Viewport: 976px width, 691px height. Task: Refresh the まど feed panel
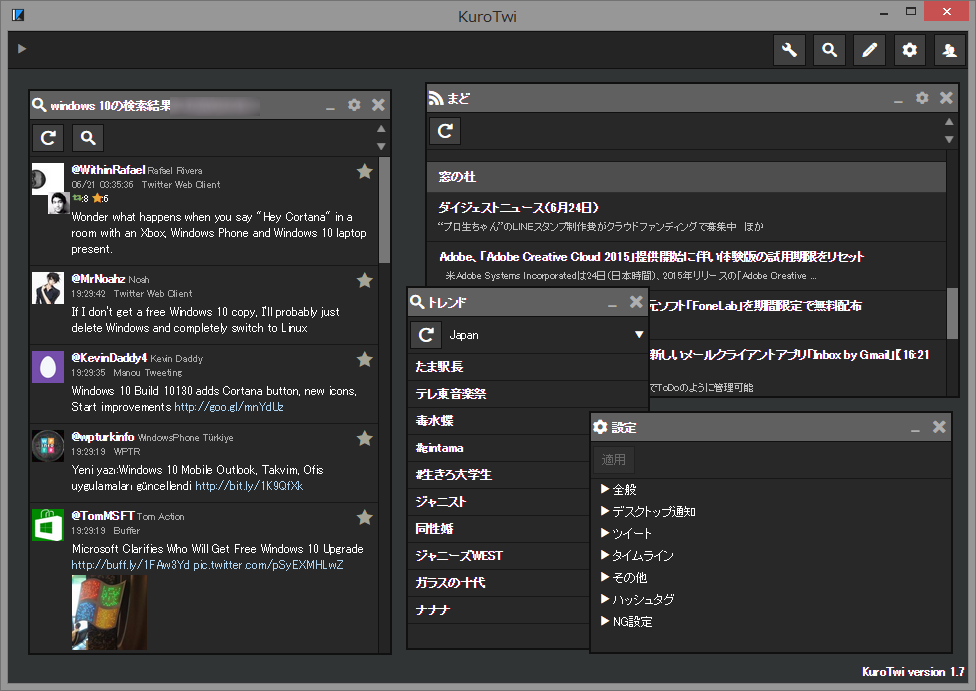(x=444, y=130)
